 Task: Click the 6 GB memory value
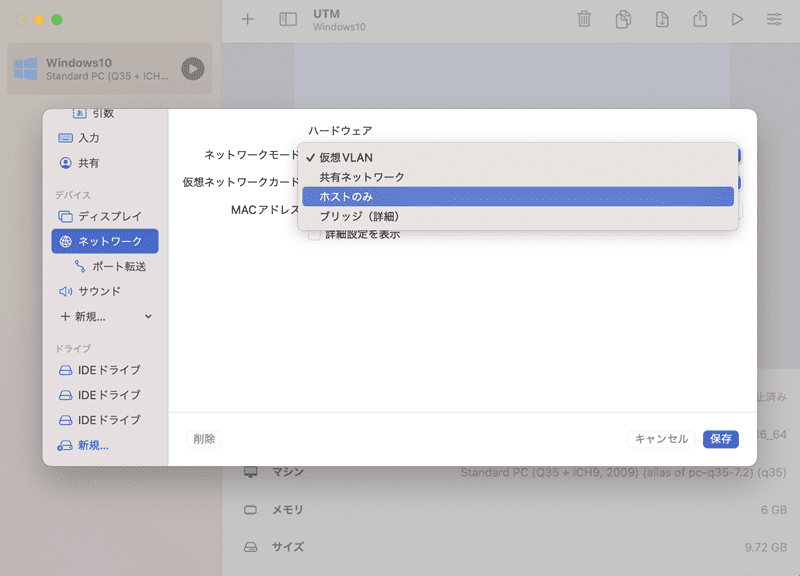773,510
